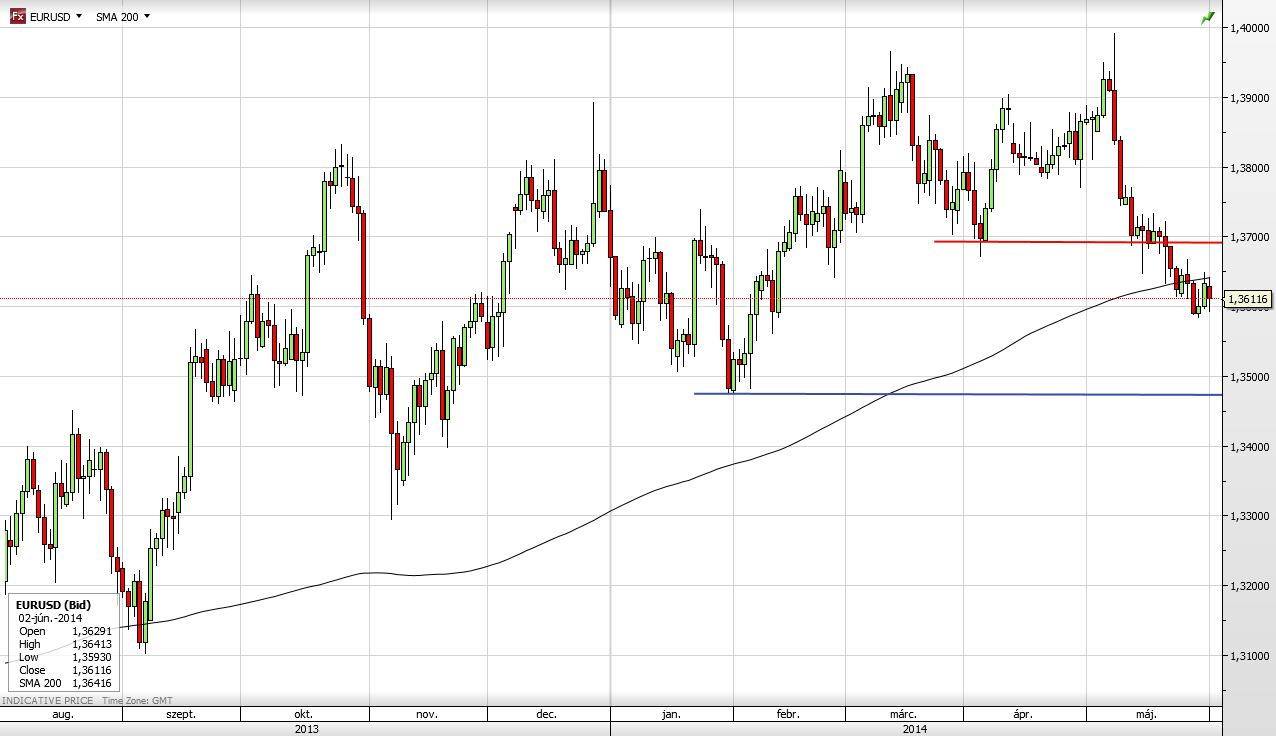Click the 02-jún.-2014 date in info box
The width and height of the screenshot is (1276, 736).
tap(51, 618)
